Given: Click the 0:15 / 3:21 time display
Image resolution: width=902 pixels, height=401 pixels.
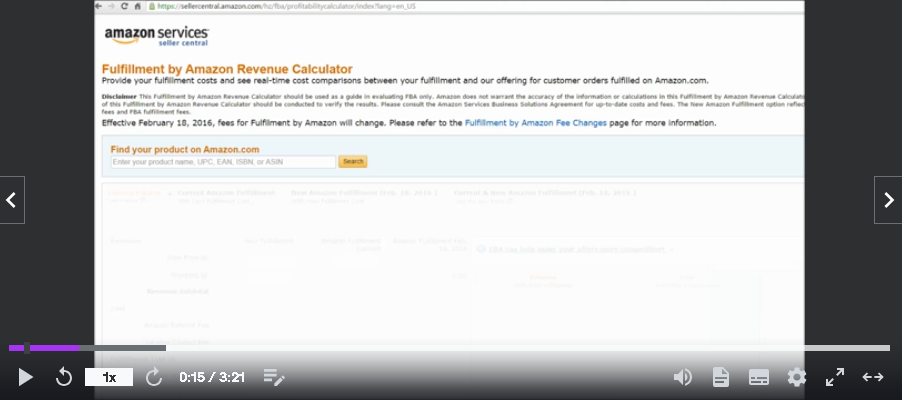Looking at the screenshot, I should [212, 377].
